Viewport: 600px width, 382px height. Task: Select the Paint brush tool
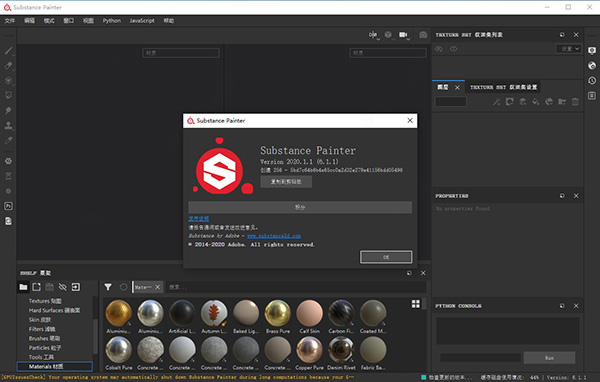(x=8, y=51)
